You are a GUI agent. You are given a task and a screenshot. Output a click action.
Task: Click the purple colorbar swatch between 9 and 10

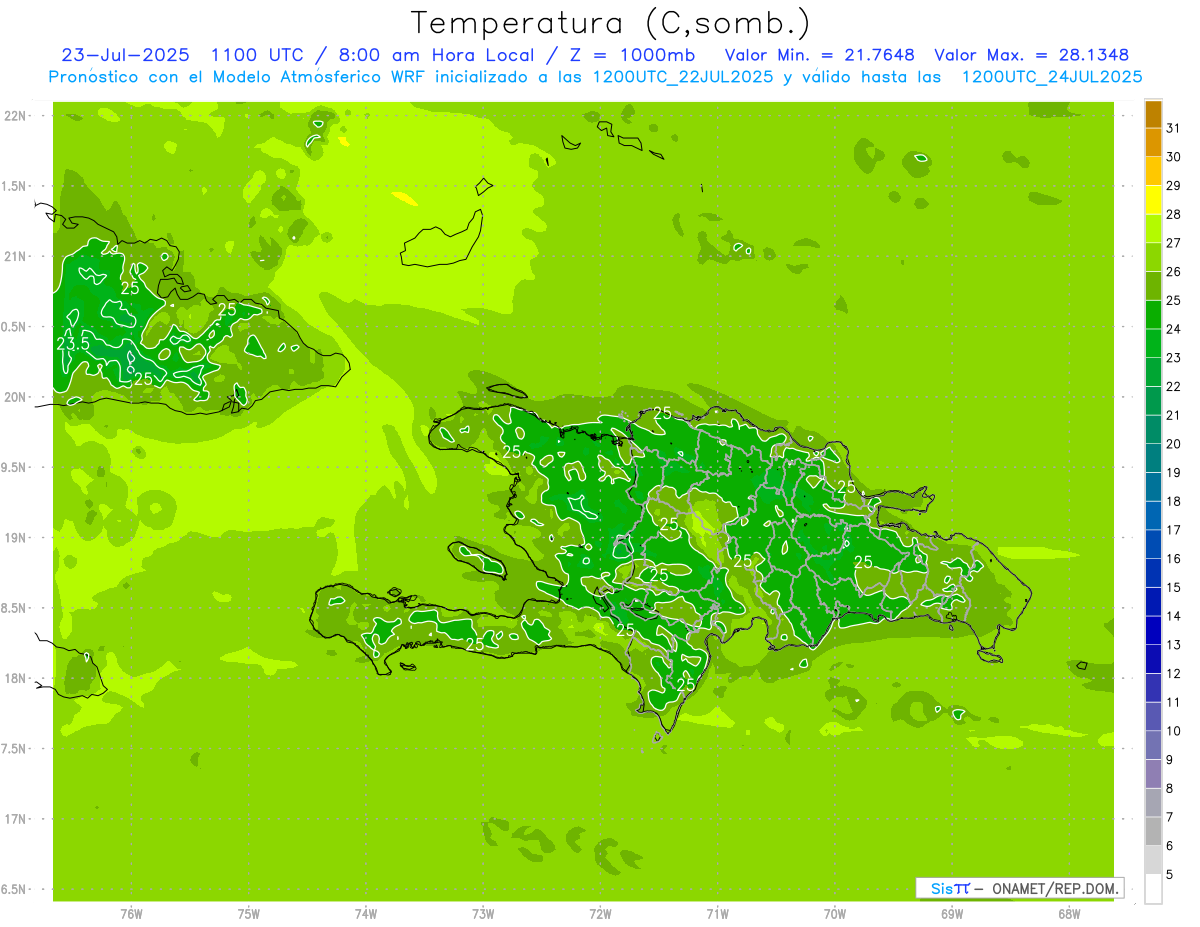pos(1153,745)
